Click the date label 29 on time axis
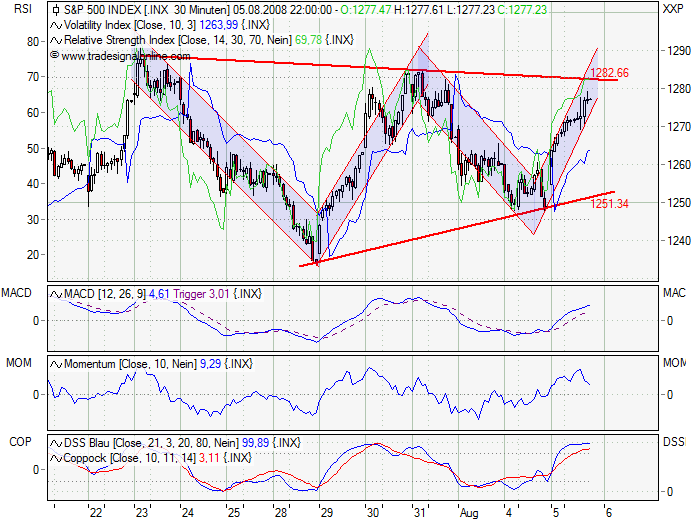 pos(327,512)
